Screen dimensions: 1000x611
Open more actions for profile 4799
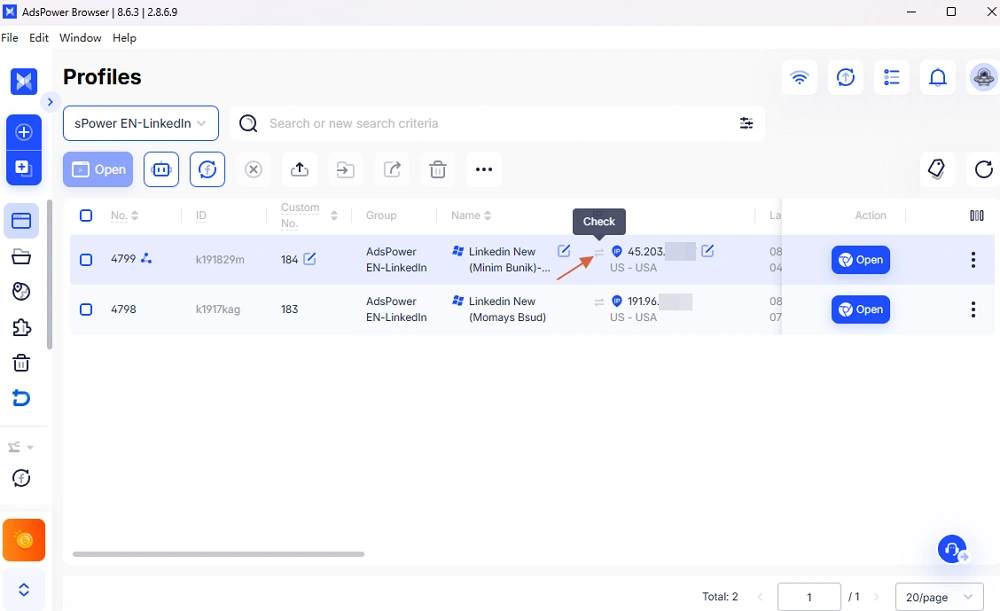(x=973, y=260)
